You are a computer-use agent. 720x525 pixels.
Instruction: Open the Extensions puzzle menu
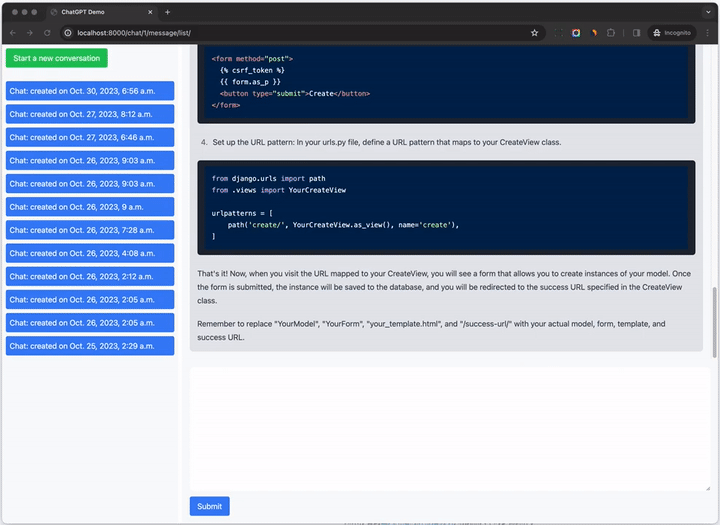coord(611,33)
